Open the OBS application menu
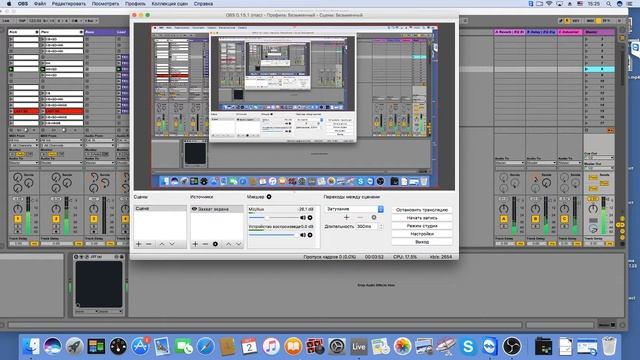 (23, 4)
